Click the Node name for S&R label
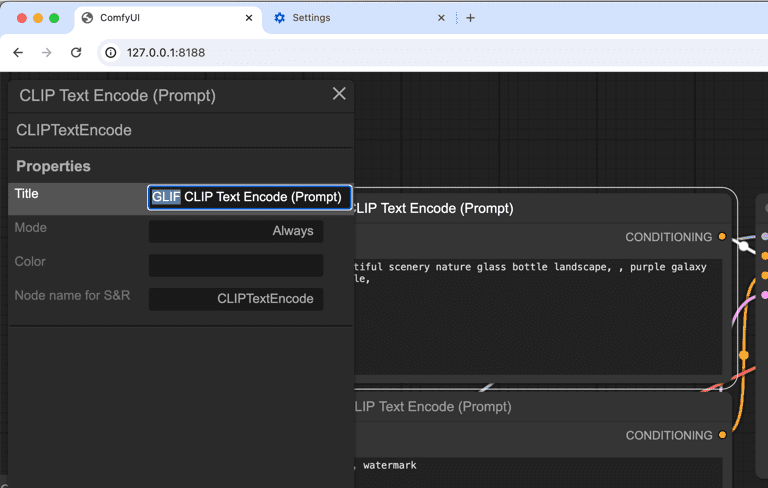Viewport: 768px width, 488px height. [72, 295]
